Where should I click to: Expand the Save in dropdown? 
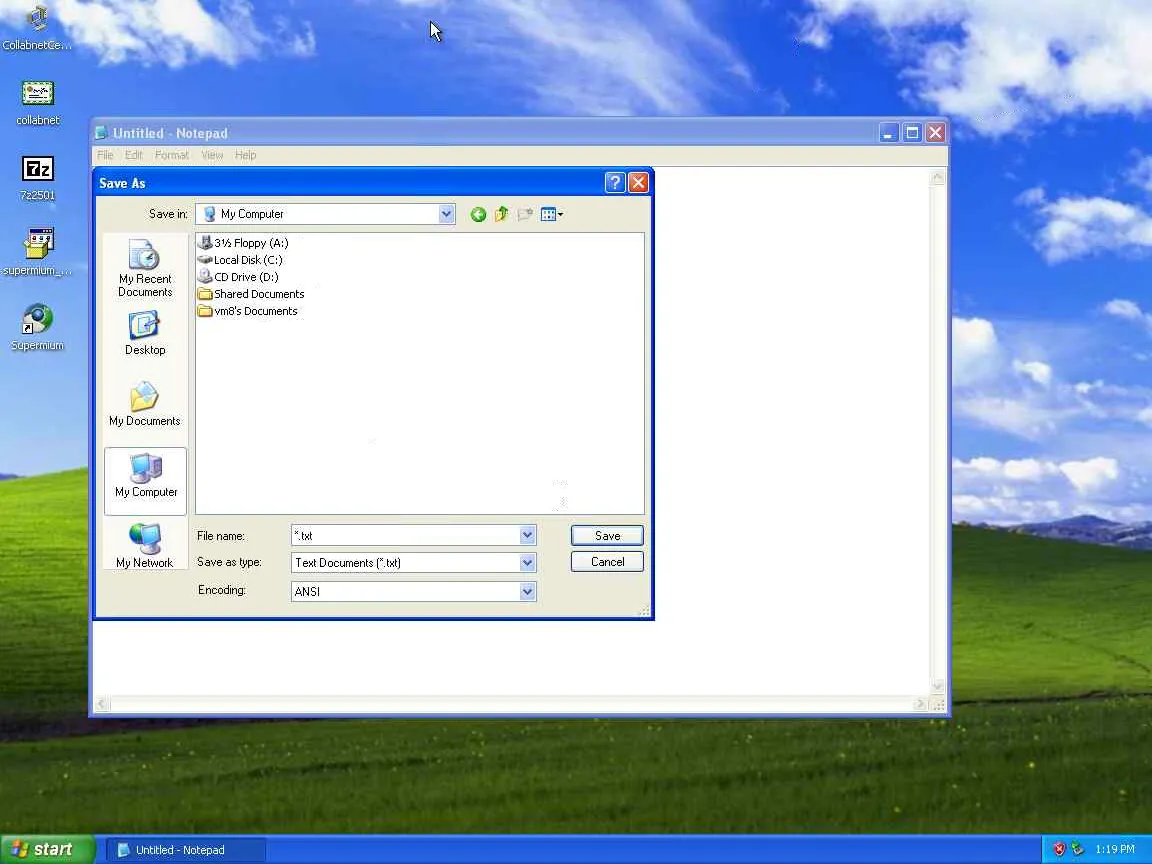pyautogui.click(x=446, y=214)
